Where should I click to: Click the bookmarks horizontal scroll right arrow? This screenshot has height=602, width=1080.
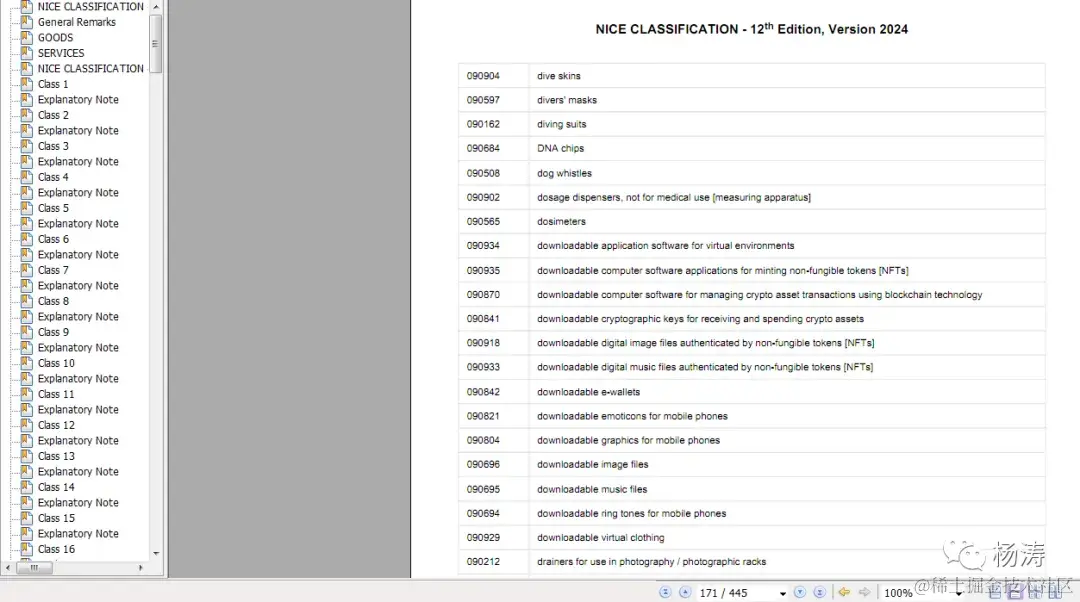[x=141, y=568]
